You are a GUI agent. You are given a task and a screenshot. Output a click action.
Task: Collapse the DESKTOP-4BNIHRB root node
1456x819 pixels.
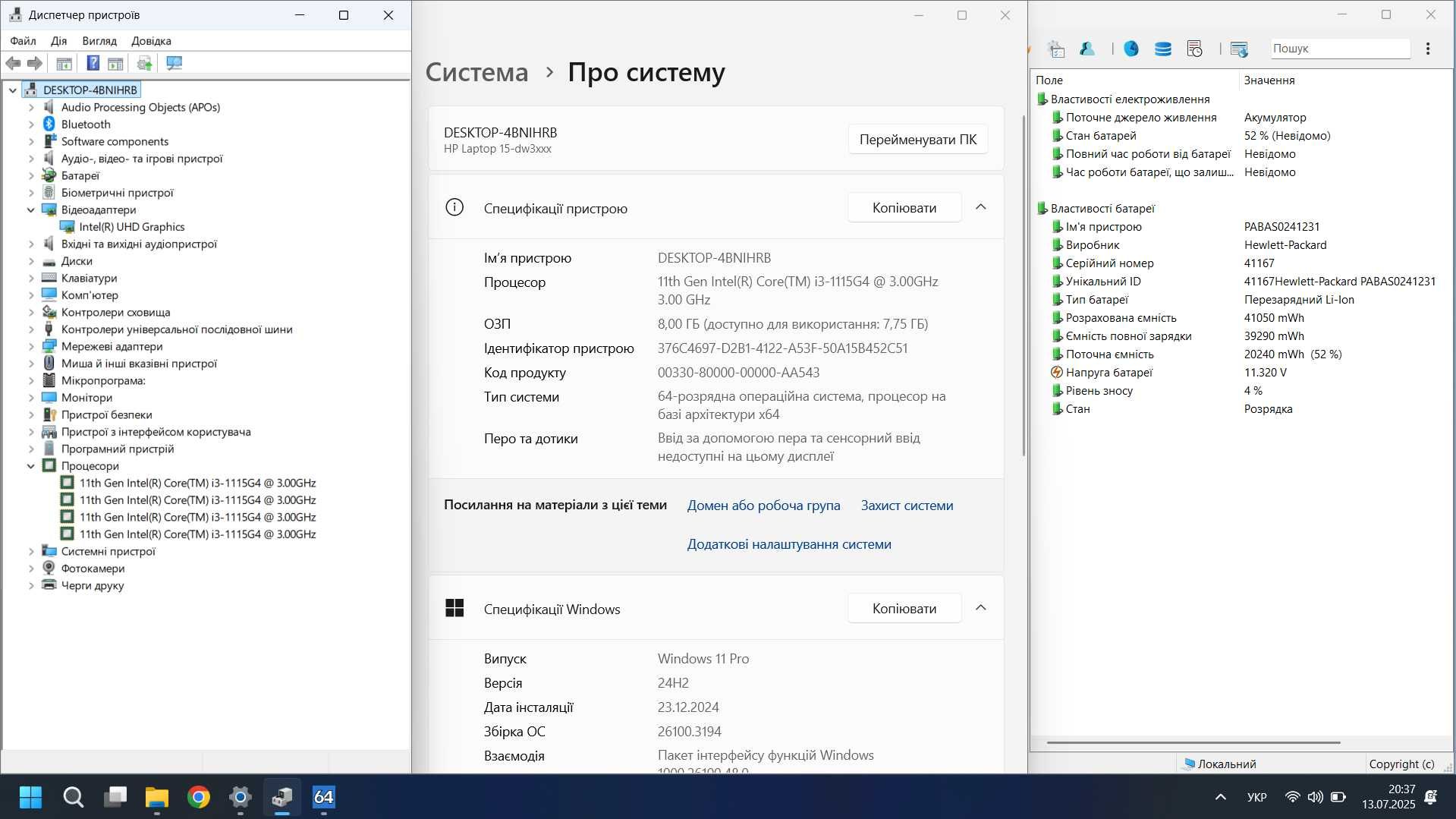[x=13, y=90]
